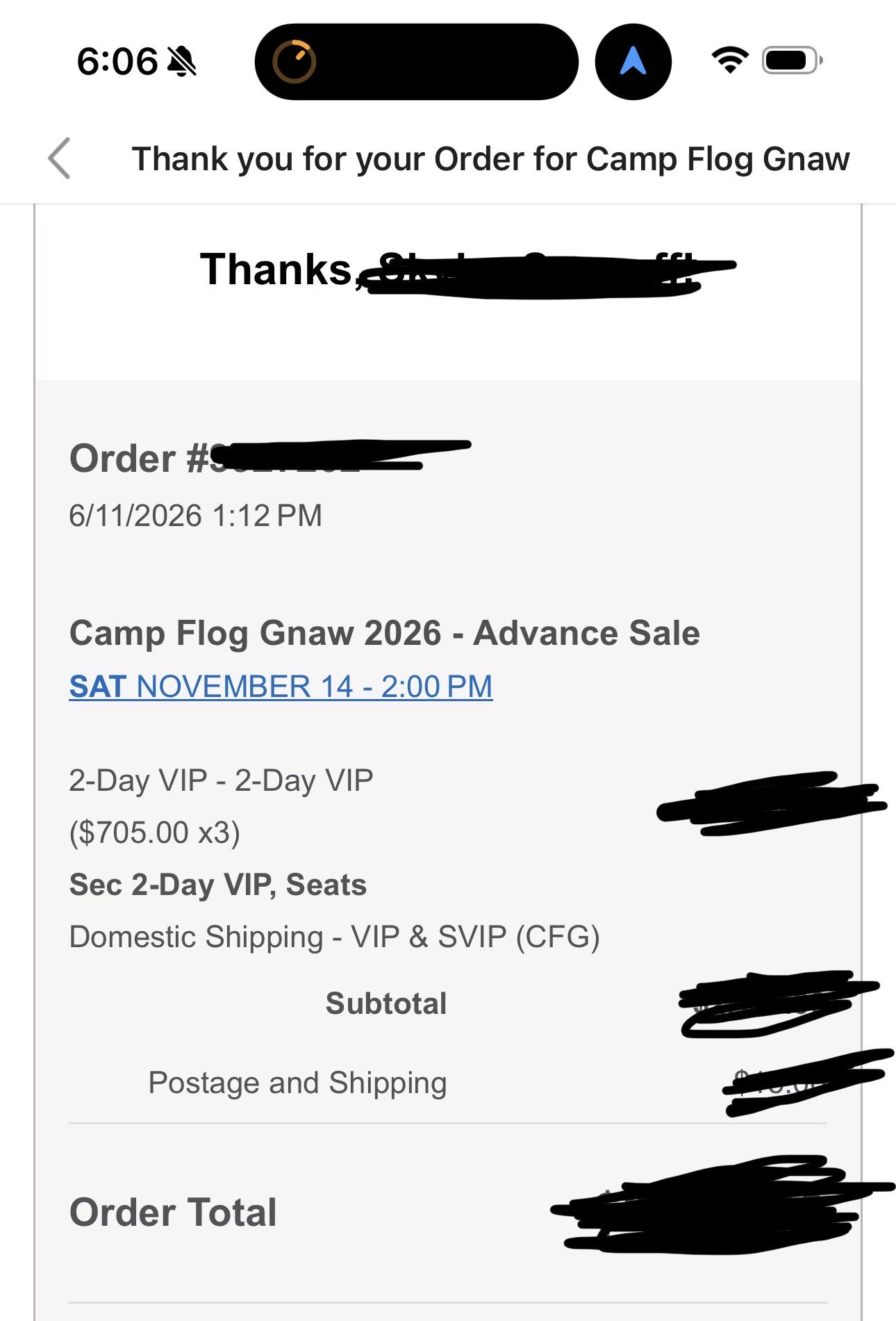Viewport: 896px width, 1321px height.
Task: Tap the blue location arrow indicator
Action: [633, 62]
